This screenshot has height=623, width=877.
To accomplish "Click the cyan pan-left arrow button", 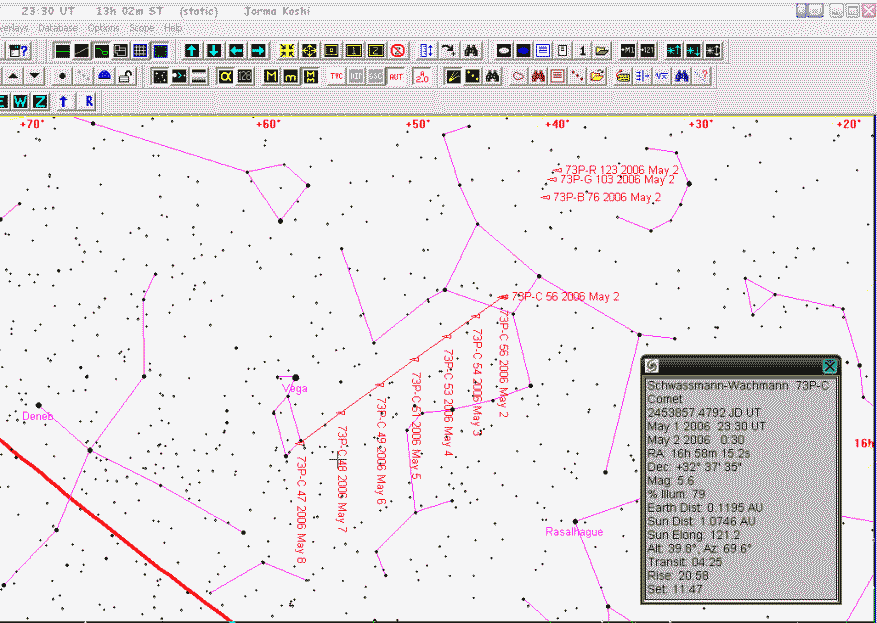I will [x=236, y=51].
